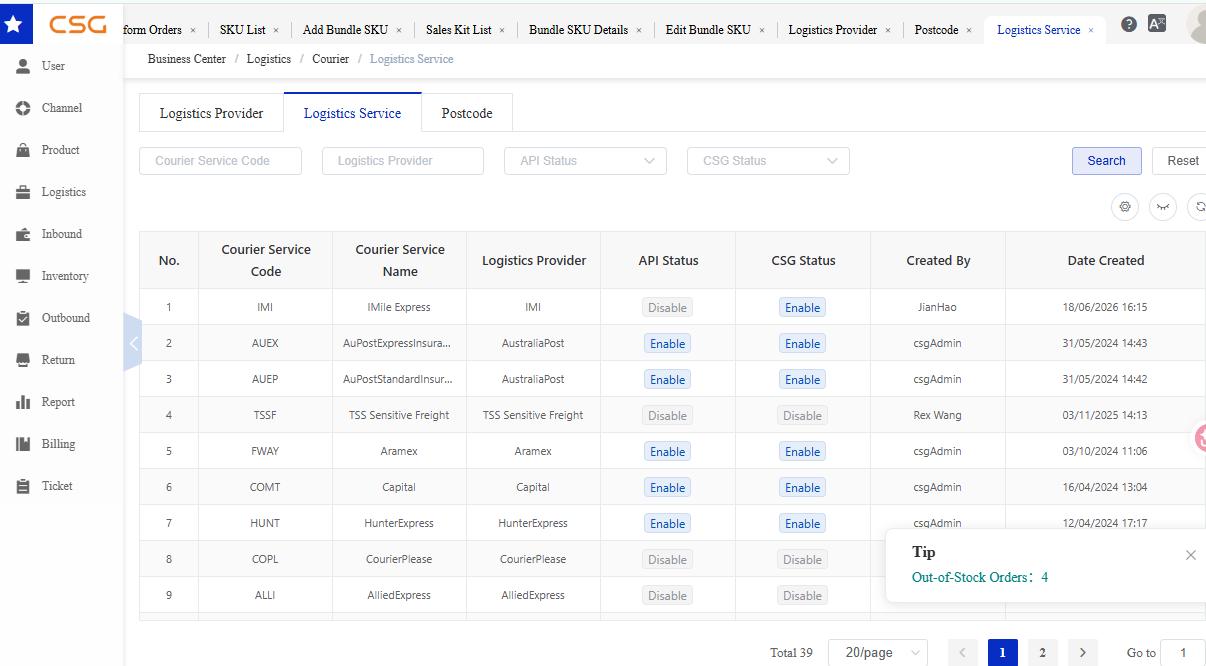Image resolution: width=1206 pixels, height=666 pixels.
Task: Open the Sales Kit List top tab
Action: tap(458, 30)
